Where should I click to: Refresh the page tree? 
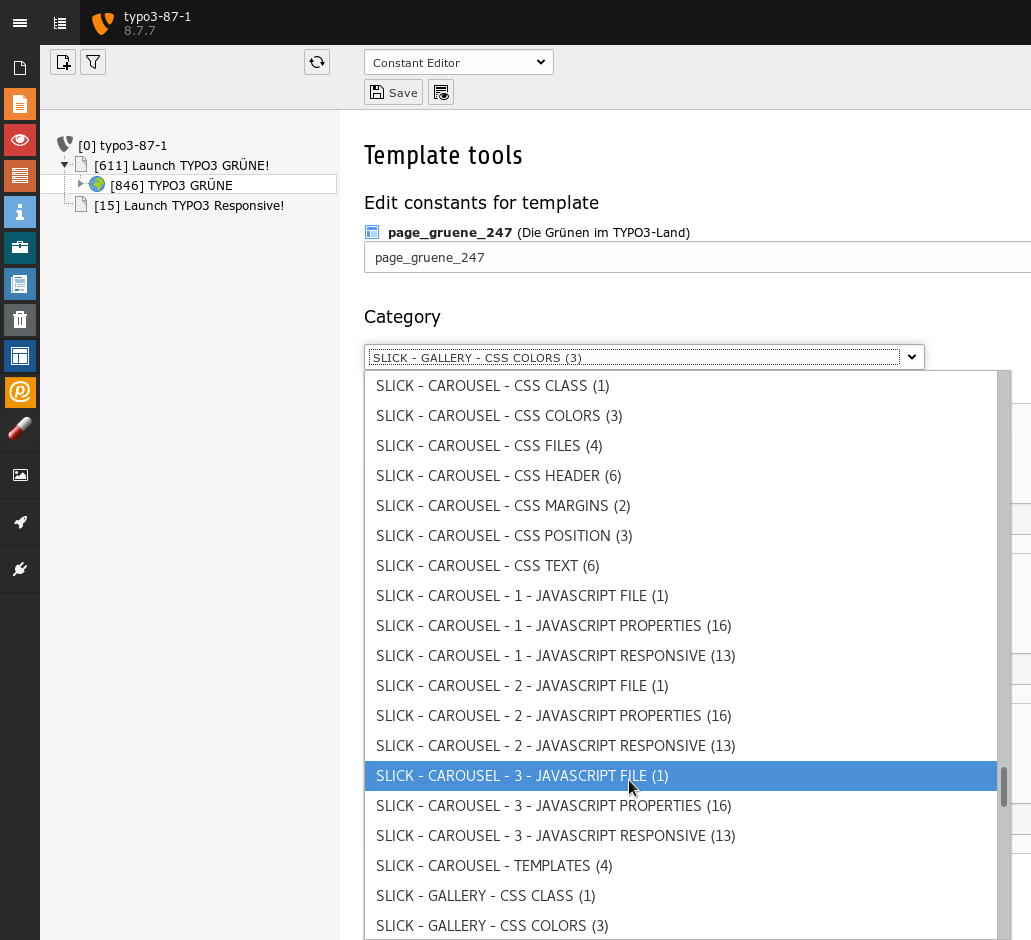pos(317,62)
